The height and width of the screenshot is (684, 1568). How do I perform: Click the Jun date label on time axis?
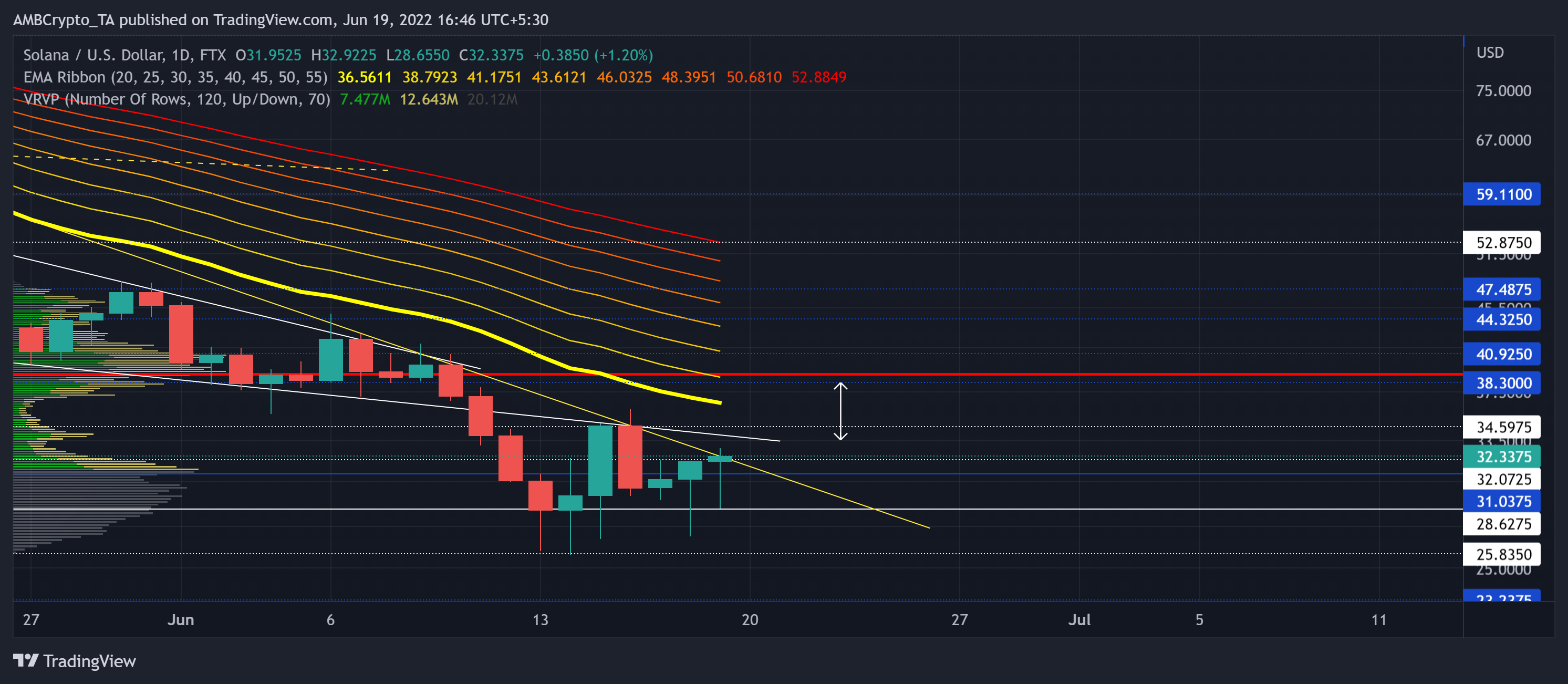click(x=181, y=619)
